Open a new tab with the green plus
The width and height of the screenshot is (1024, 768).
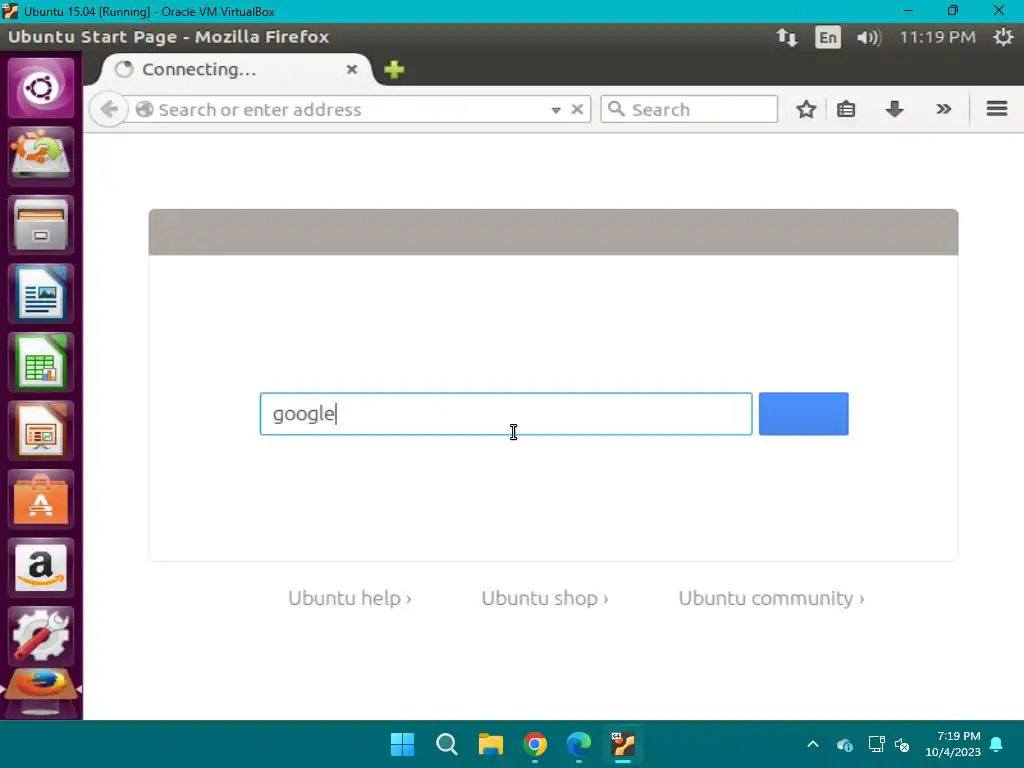point(394,69)
